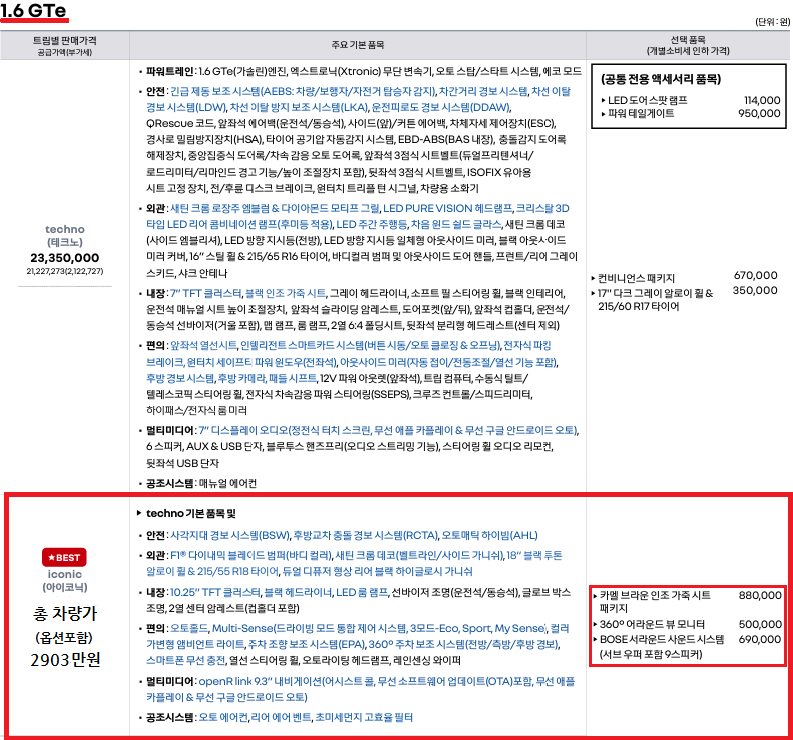Select the "iconic (아이코닉)" trim name
This screenshot has height=740, width=793.
pyautogui.click(x=65, y=581)
